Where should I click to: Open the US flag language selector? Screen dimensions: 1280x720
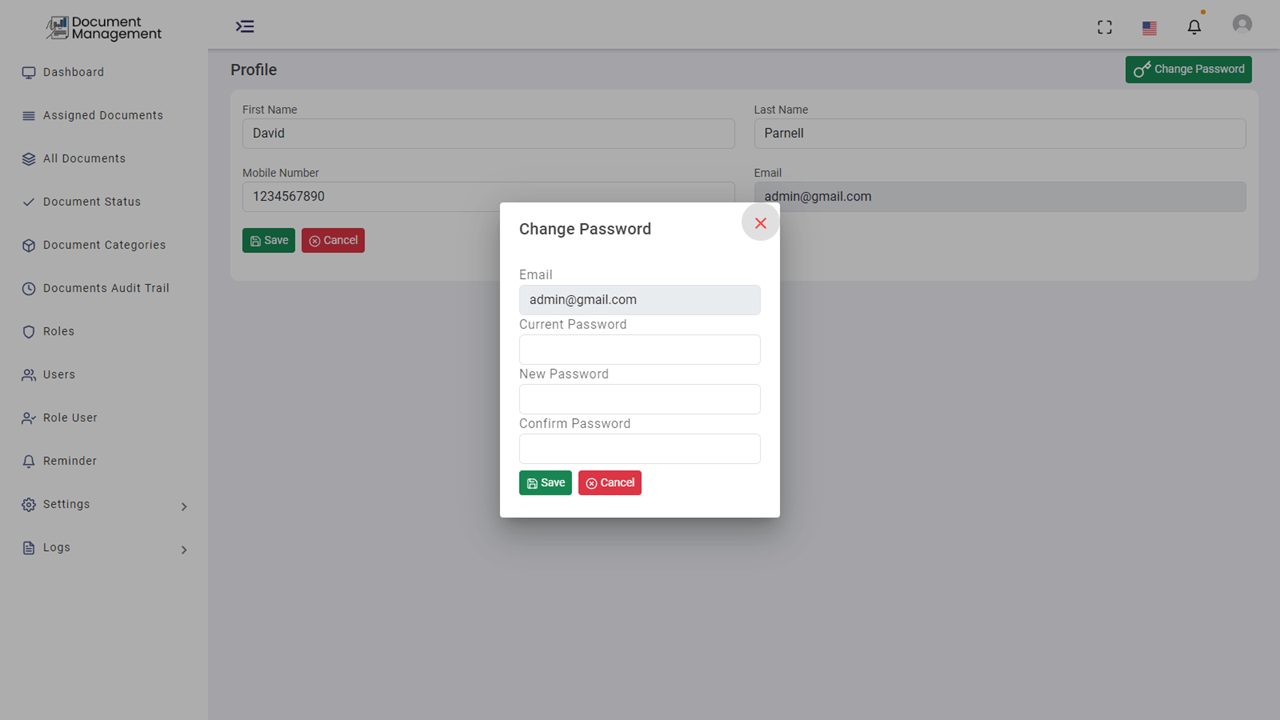point(1149,28)
